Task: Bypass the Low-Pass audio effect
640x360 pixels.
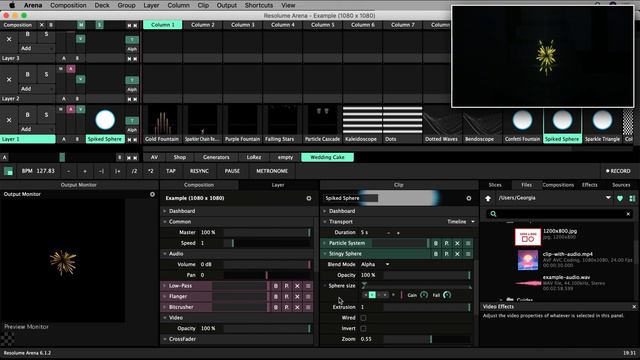Action: pos(276,286)
